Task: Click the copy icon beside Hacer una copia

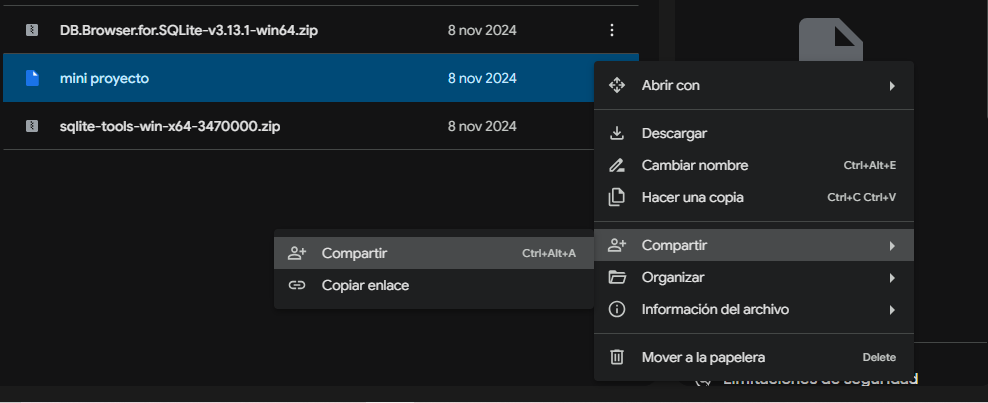Action: (x=617, y=197)
